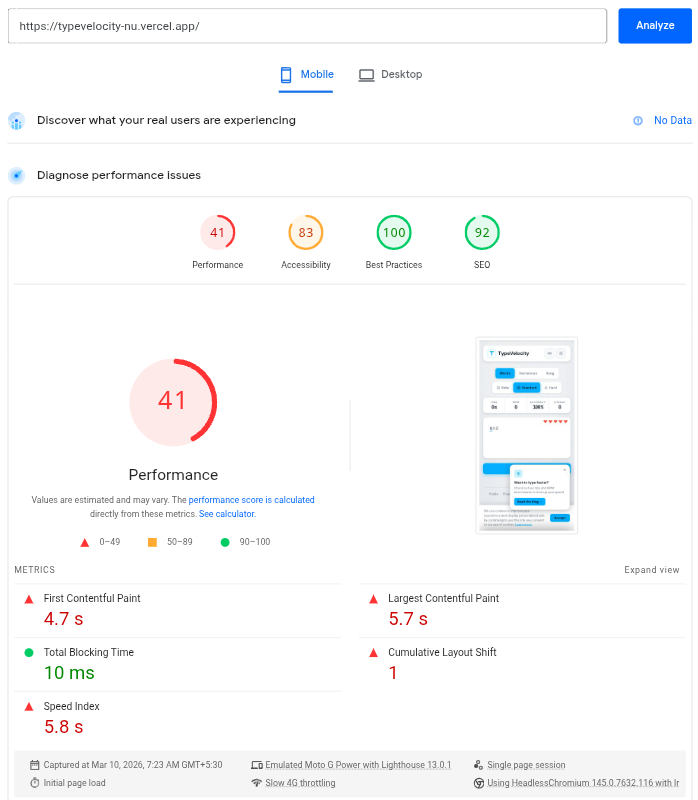Click the red triangle beside First Contentful Paint
This screenshot has width=698, height=800.
pyautogui.click(x=29, y=599)
